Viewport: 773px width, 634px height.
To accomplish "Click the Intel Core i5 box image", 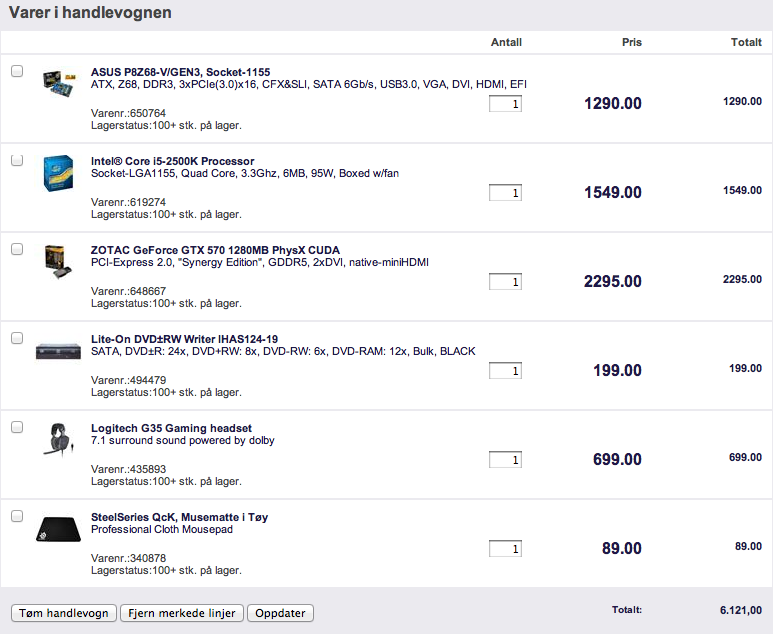I will click(59, 172).
